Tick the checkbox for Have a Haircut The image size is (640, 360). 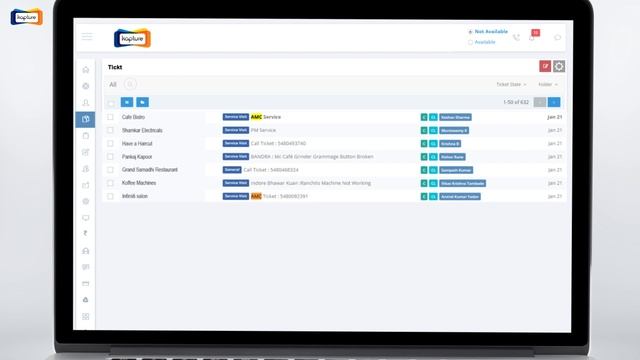tap(110, 144)
